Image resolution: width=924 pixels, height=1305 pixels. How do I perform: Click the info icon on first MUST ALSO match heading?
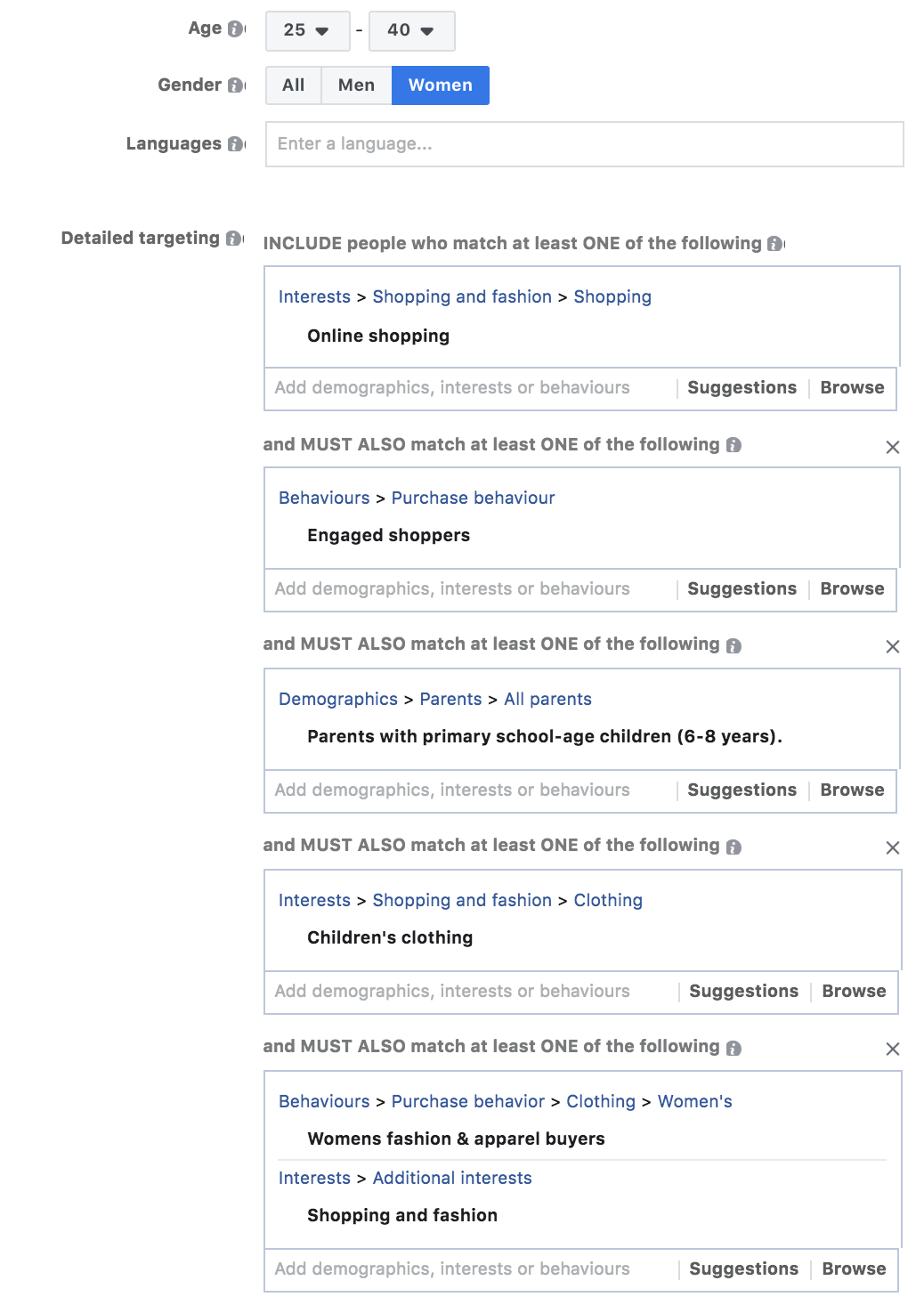point(733,445)
